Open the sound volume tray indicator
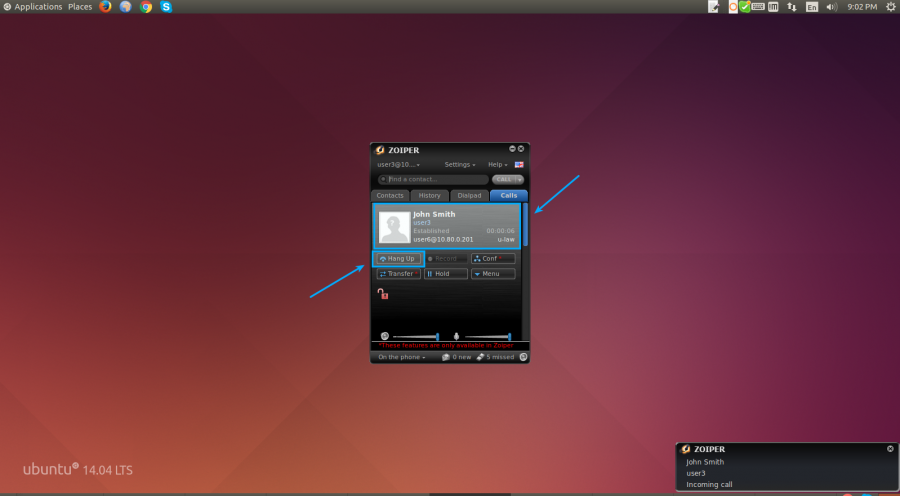The height and width of the screenshot is (496, 900). pyautogui.click(x=831, y=7)
